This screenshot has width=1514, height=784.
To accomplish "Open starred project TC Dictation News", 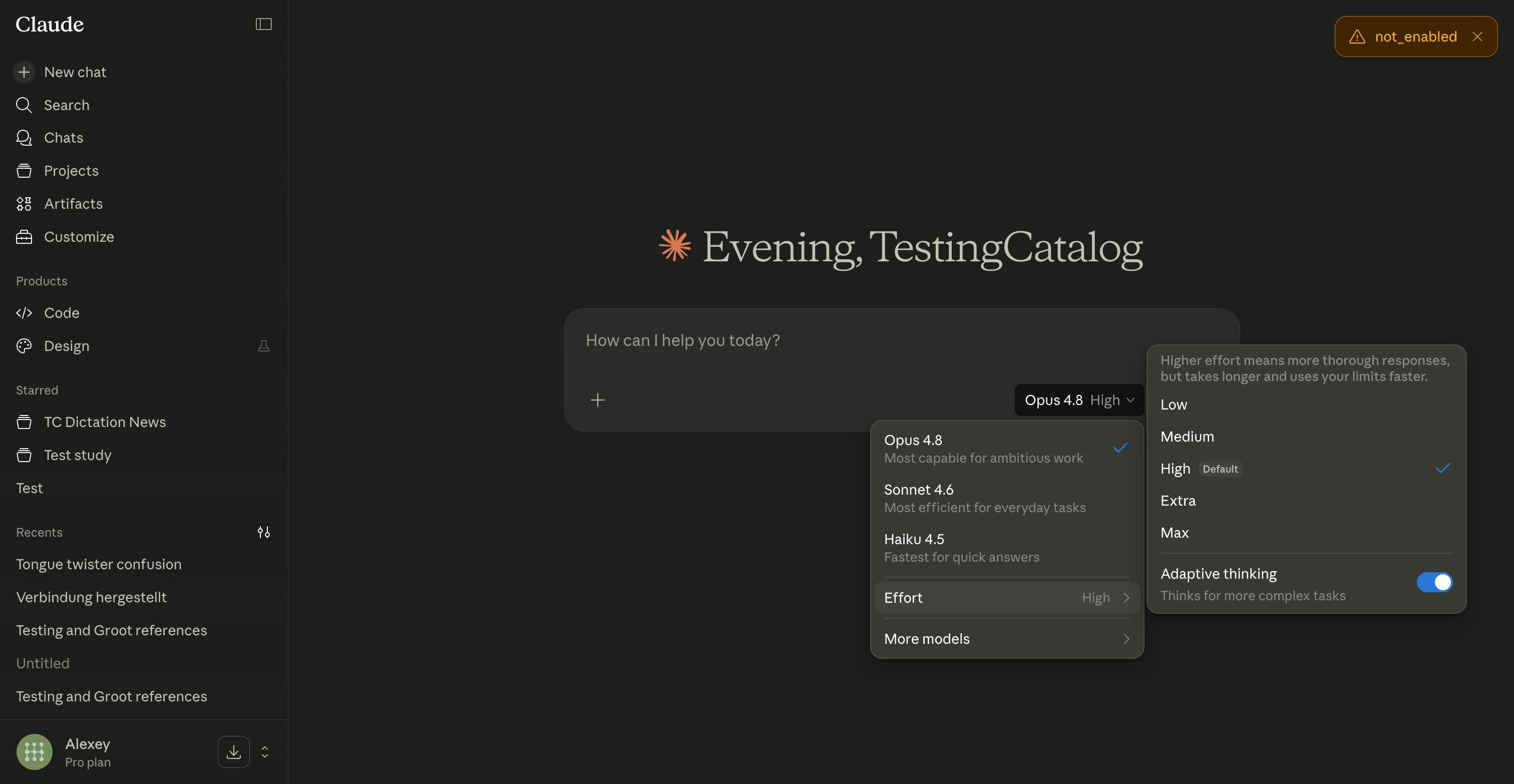I will [x=144, y=422].
